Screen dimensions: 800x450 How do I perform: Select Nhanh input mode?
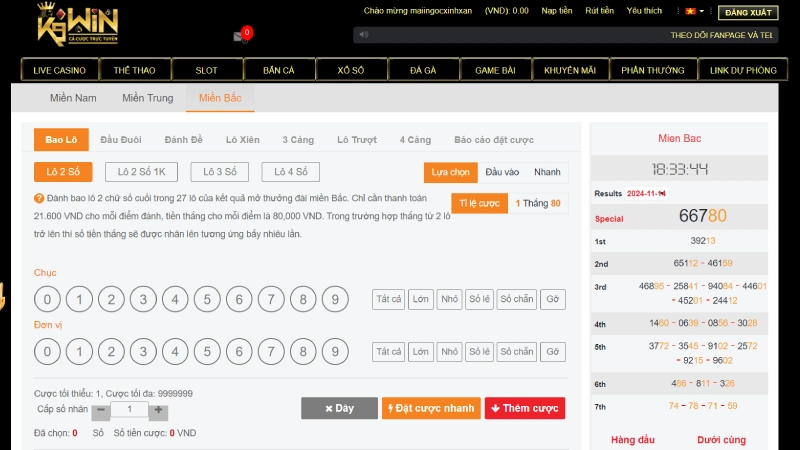coord(547,172)
